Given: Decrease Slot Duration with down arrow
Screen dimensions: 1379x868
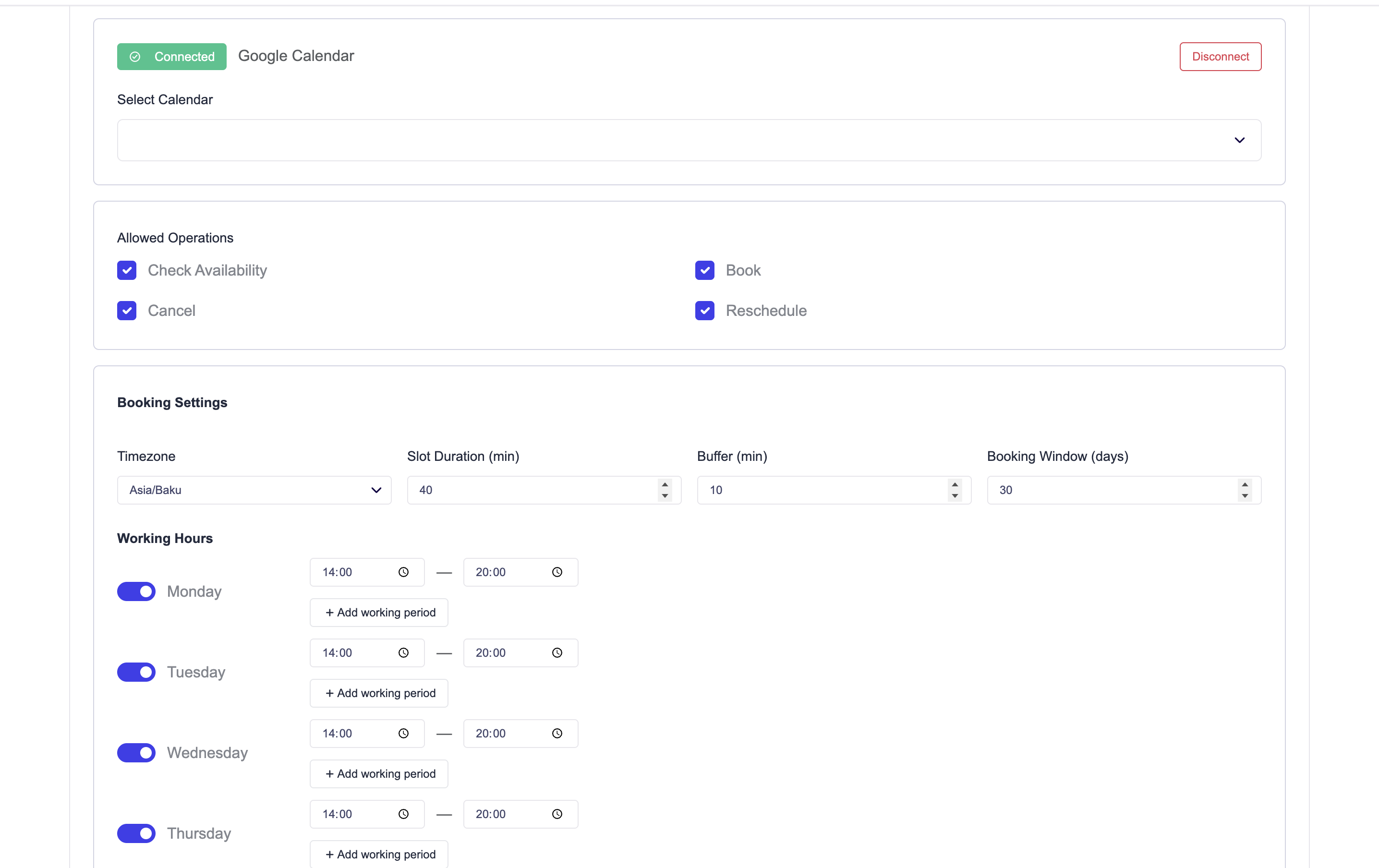Looking at the screenshot, I should point(665,496).
